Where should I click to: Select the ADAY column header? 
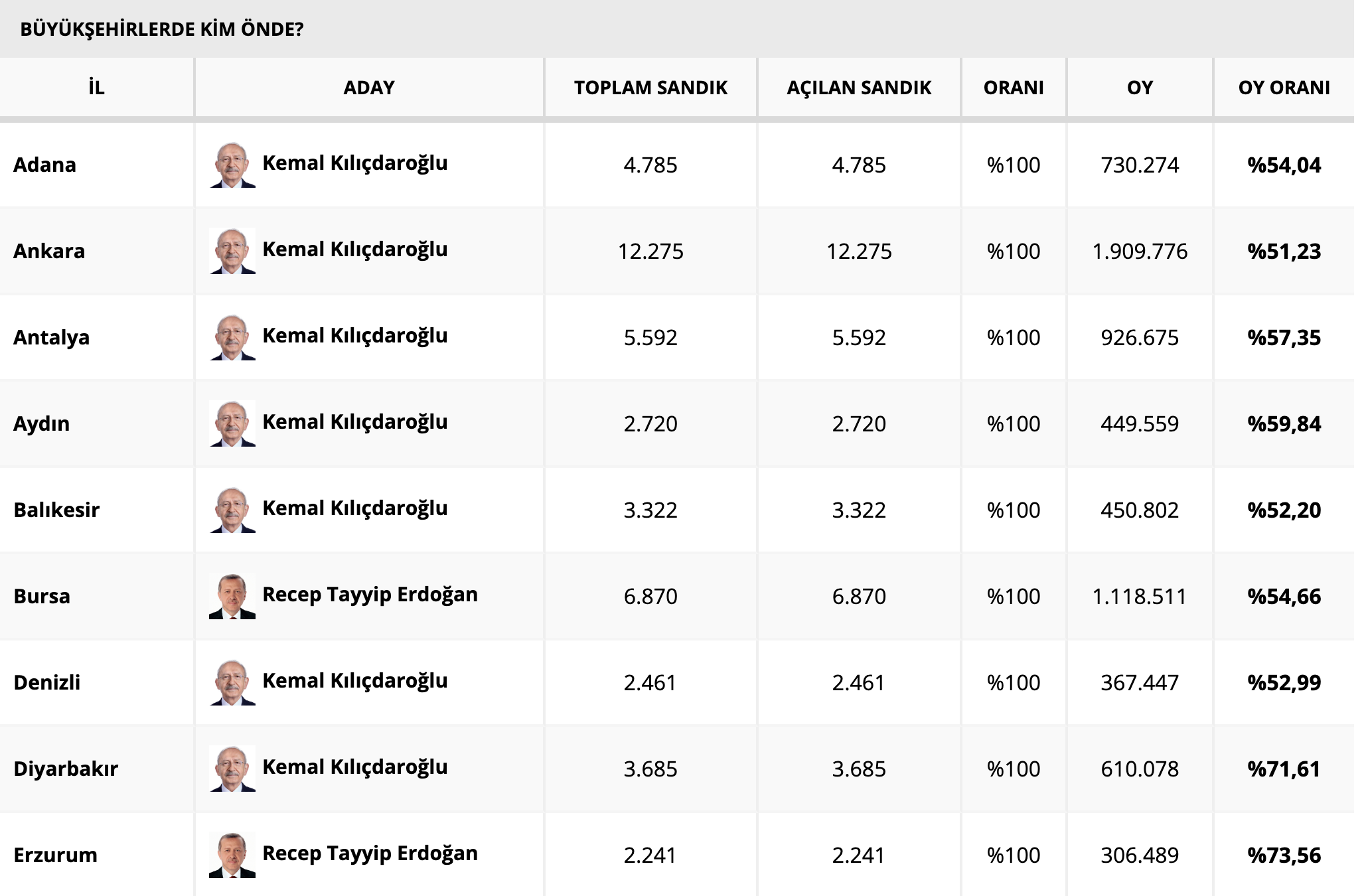pos(369,88)
